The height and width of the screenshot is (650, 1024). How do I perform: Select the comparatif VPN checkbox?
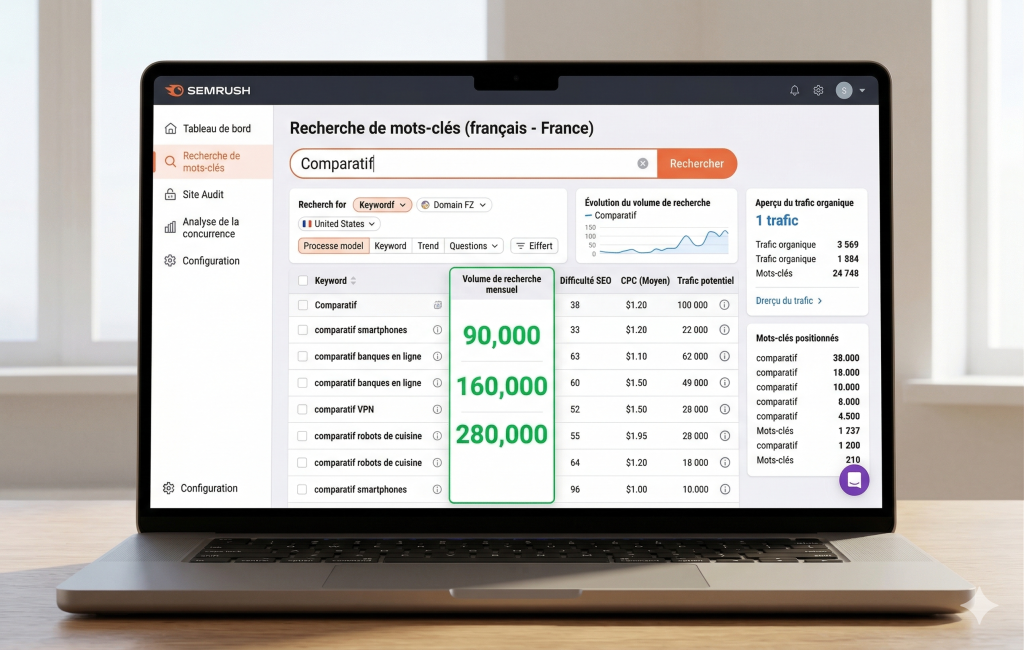302,410
